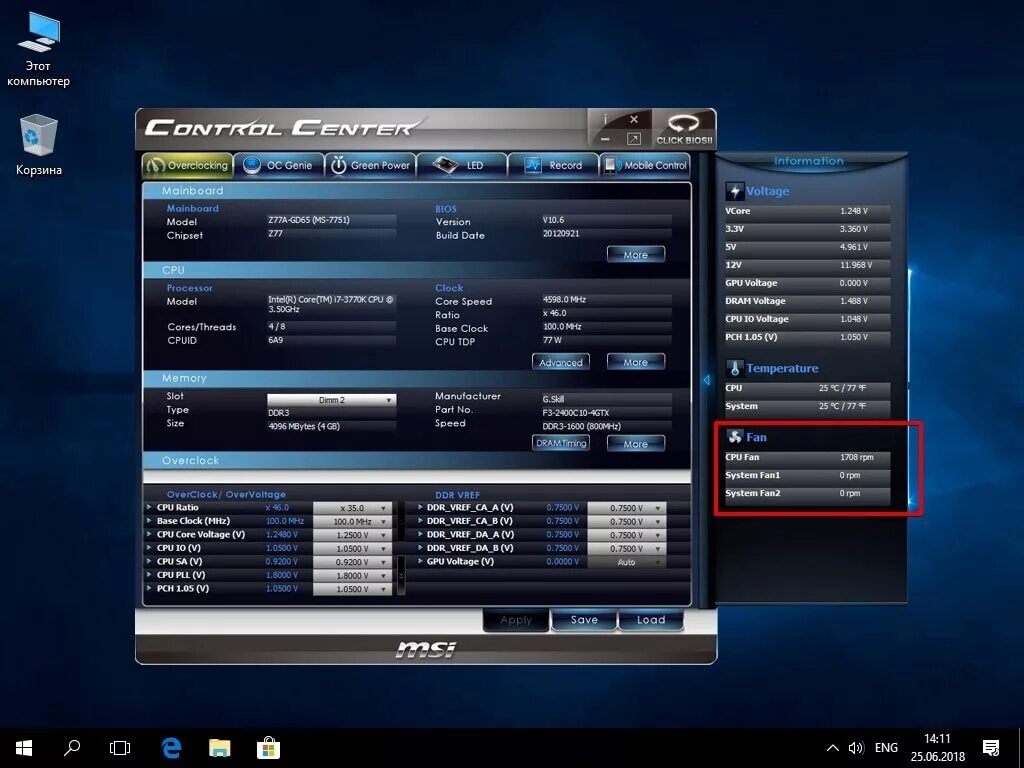Open File Explorer from taskbar
The height and width of the screenshot is (768, 1024).
point(219,748)
